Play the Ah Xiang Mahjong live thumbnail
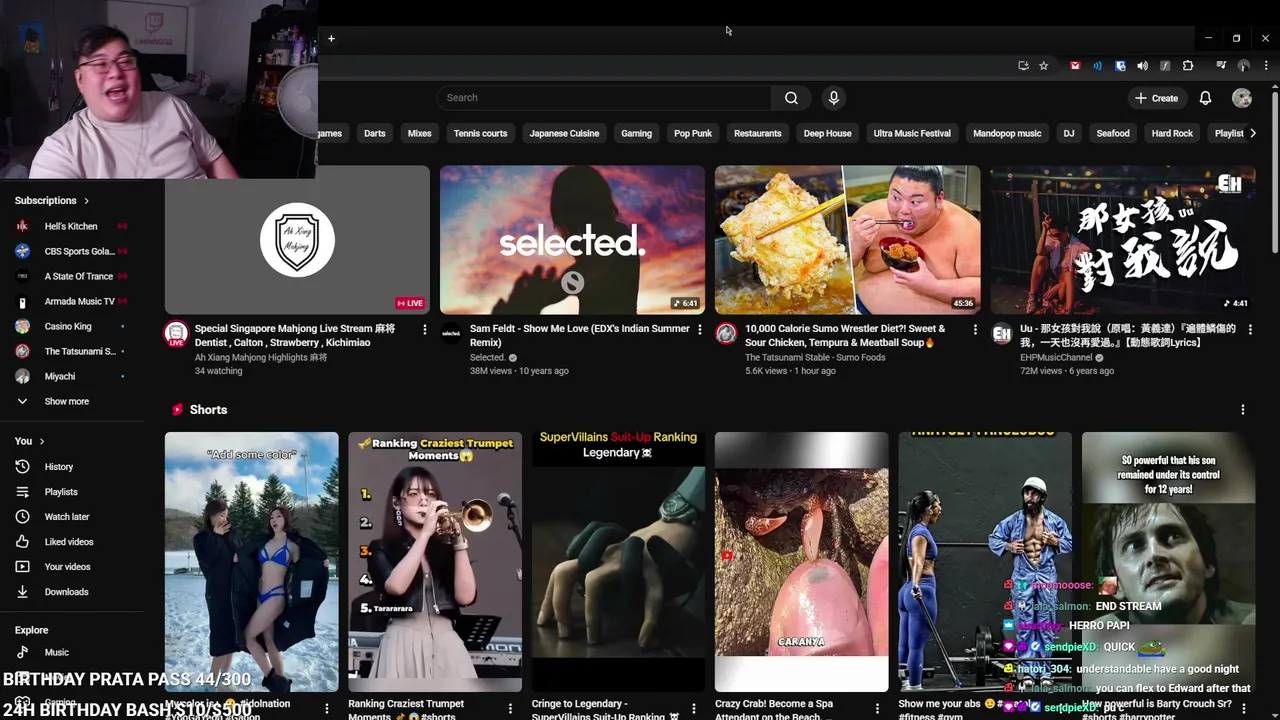This screenshot has width=1280, height=720. (297, 240)
